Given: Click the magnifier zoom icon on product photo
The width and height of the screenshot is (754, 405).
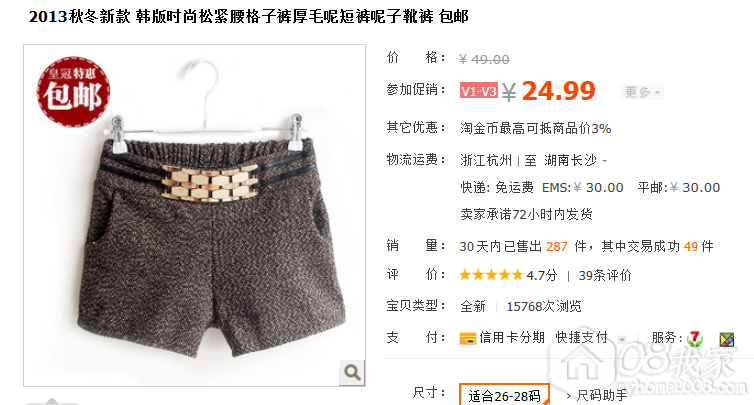Looking at the screenshot, I should pos(352,372).
